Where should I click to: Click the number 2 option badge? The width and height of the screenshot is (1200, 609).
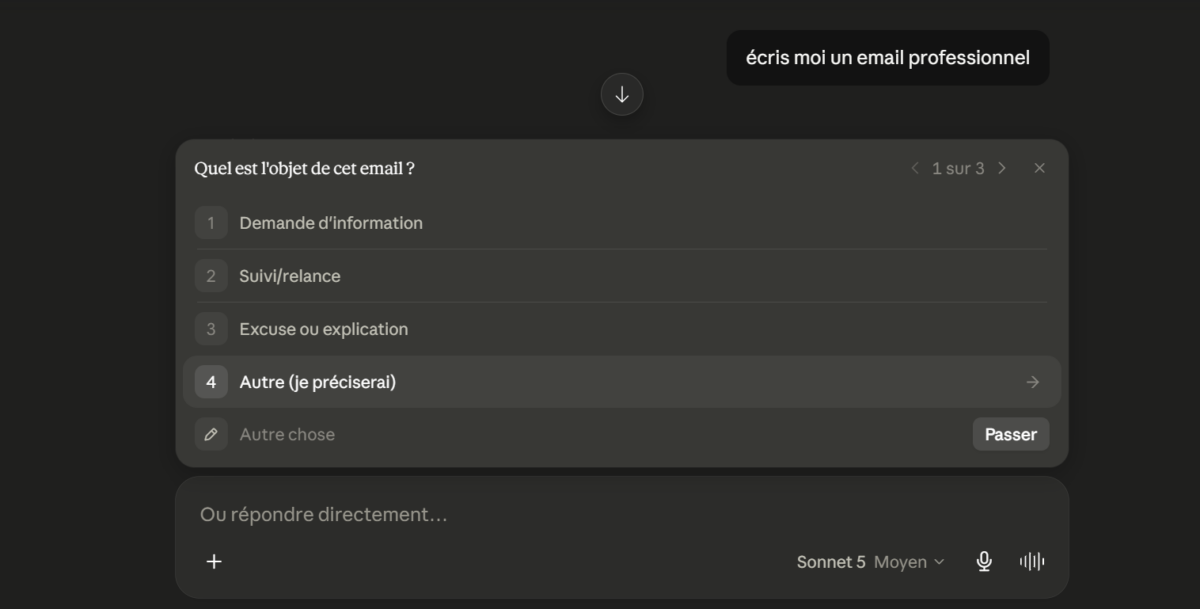click(x=211, y=276)
